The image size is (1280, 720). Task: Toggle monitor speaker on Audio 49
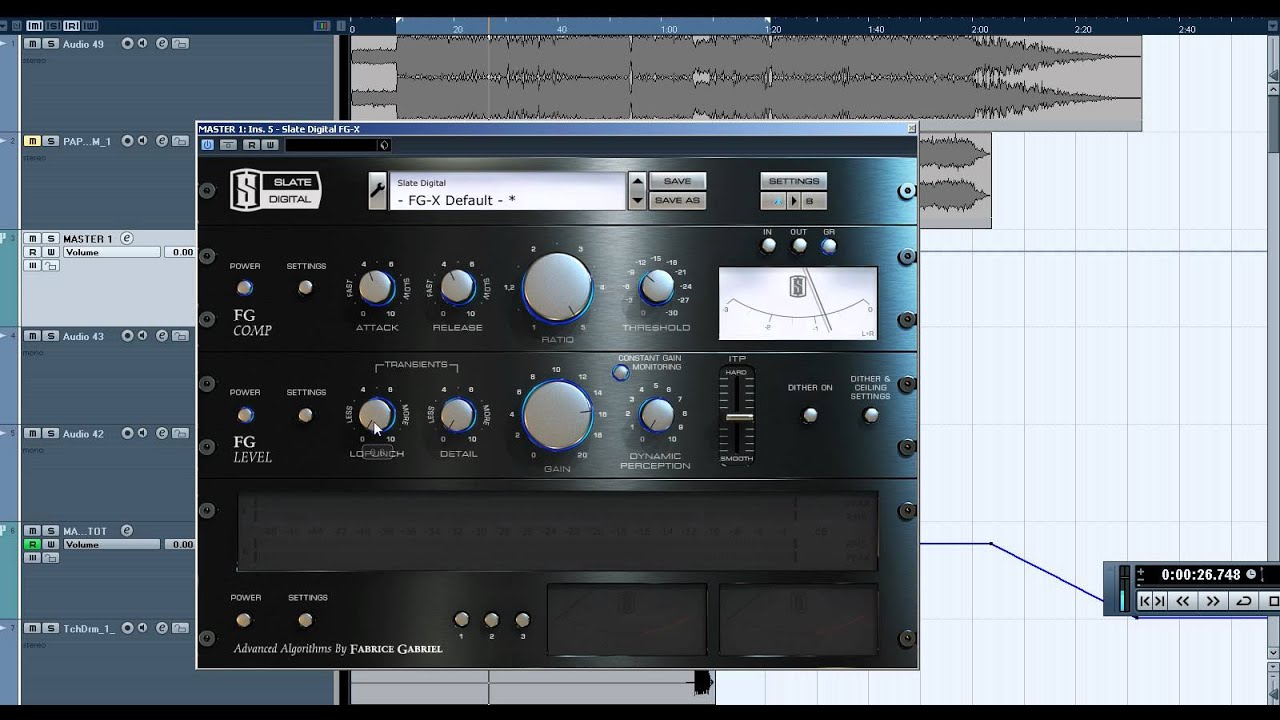point(143,44)
